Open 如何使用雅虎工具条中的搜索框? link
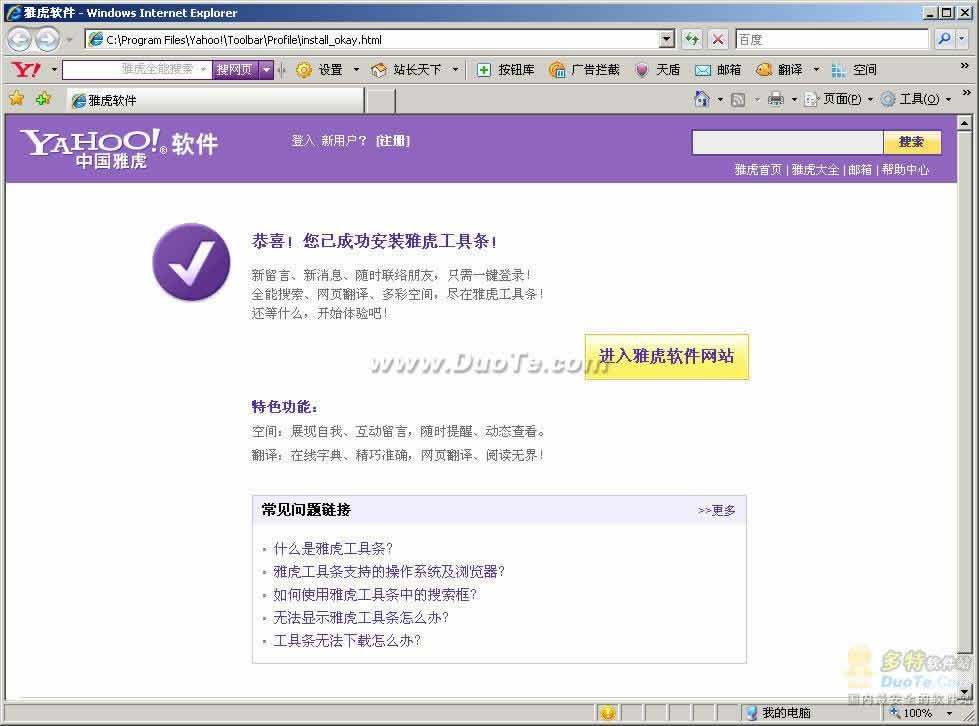 tap(375, 595)
